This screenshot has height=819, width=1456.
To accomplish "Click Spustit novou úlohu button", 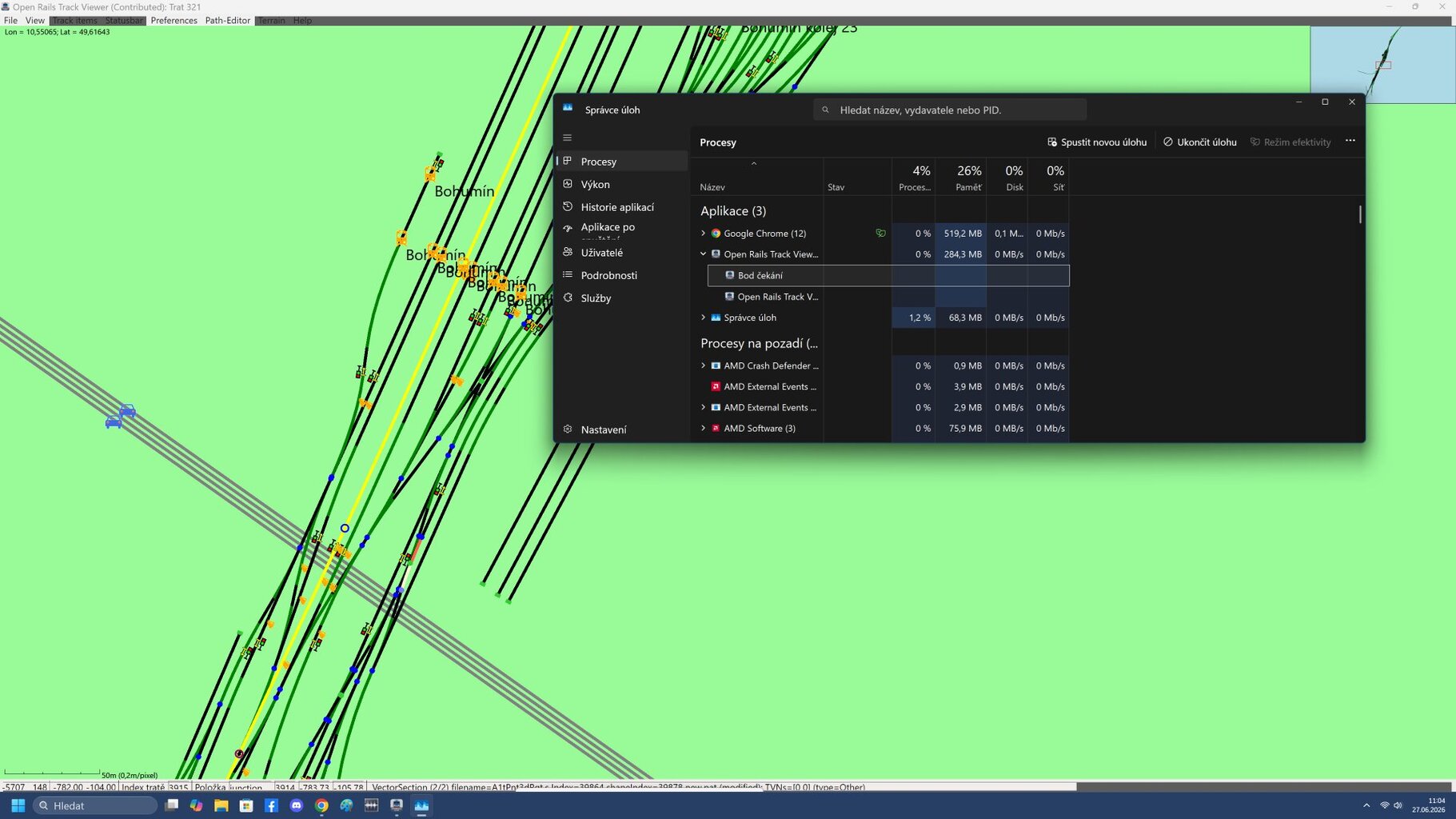I will (x=1097, y=142).
